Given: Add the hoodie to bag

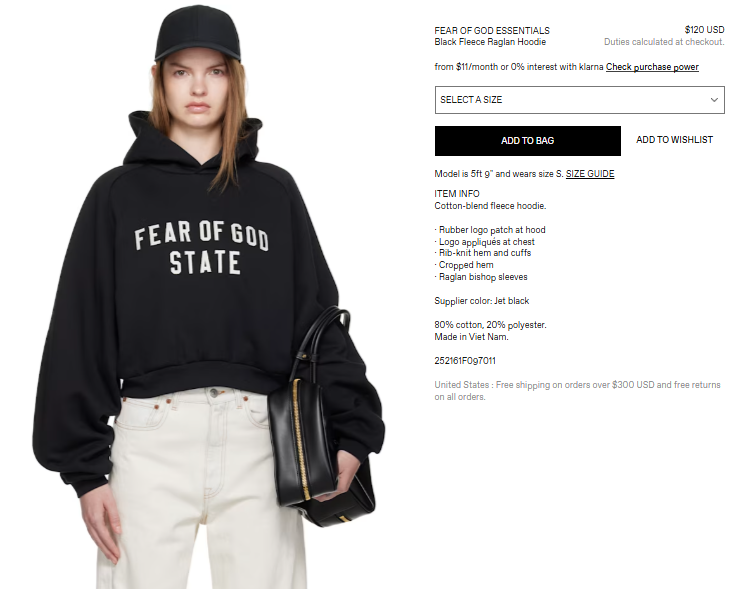Looking at the screenshot, I should pyautogui.click(x=528, y=141).
